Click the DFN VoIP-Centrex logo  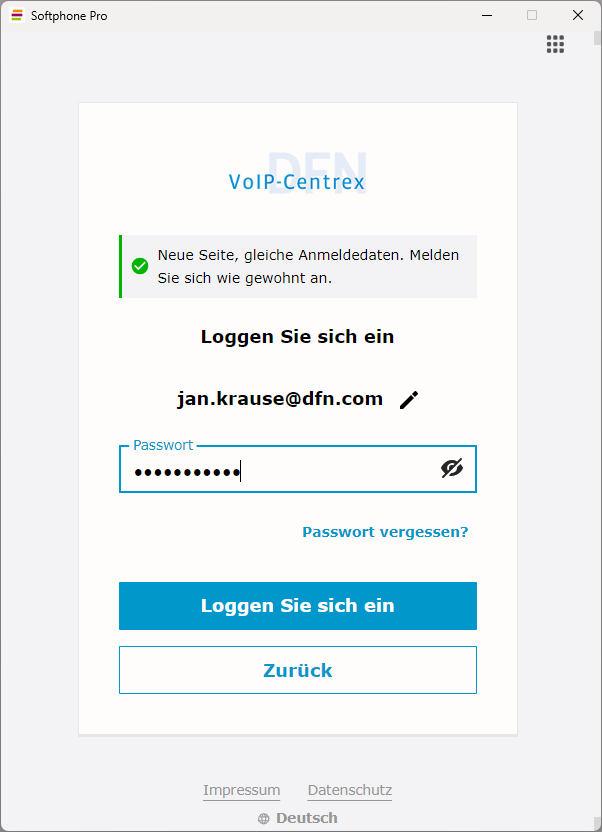297,174
